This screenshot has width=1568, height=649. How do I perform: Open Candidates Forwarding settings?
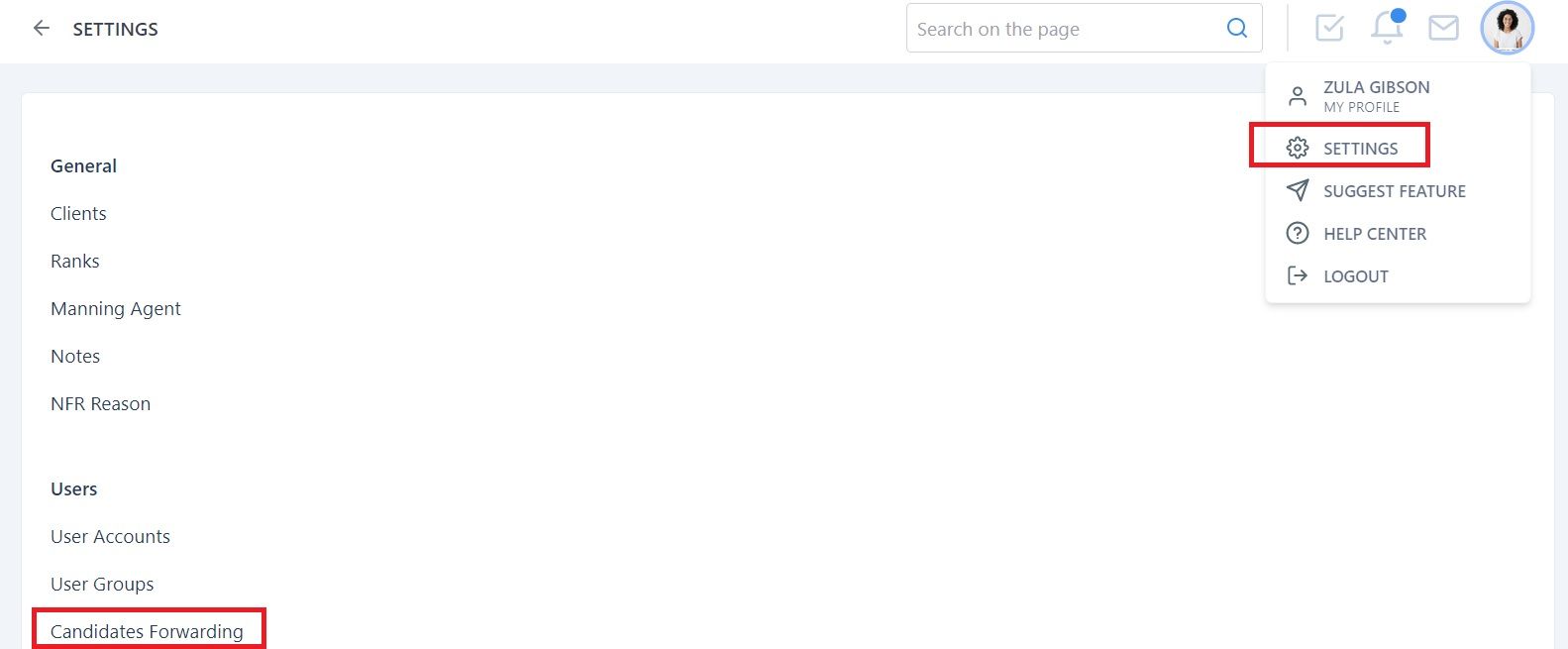(x=147, y=631)
